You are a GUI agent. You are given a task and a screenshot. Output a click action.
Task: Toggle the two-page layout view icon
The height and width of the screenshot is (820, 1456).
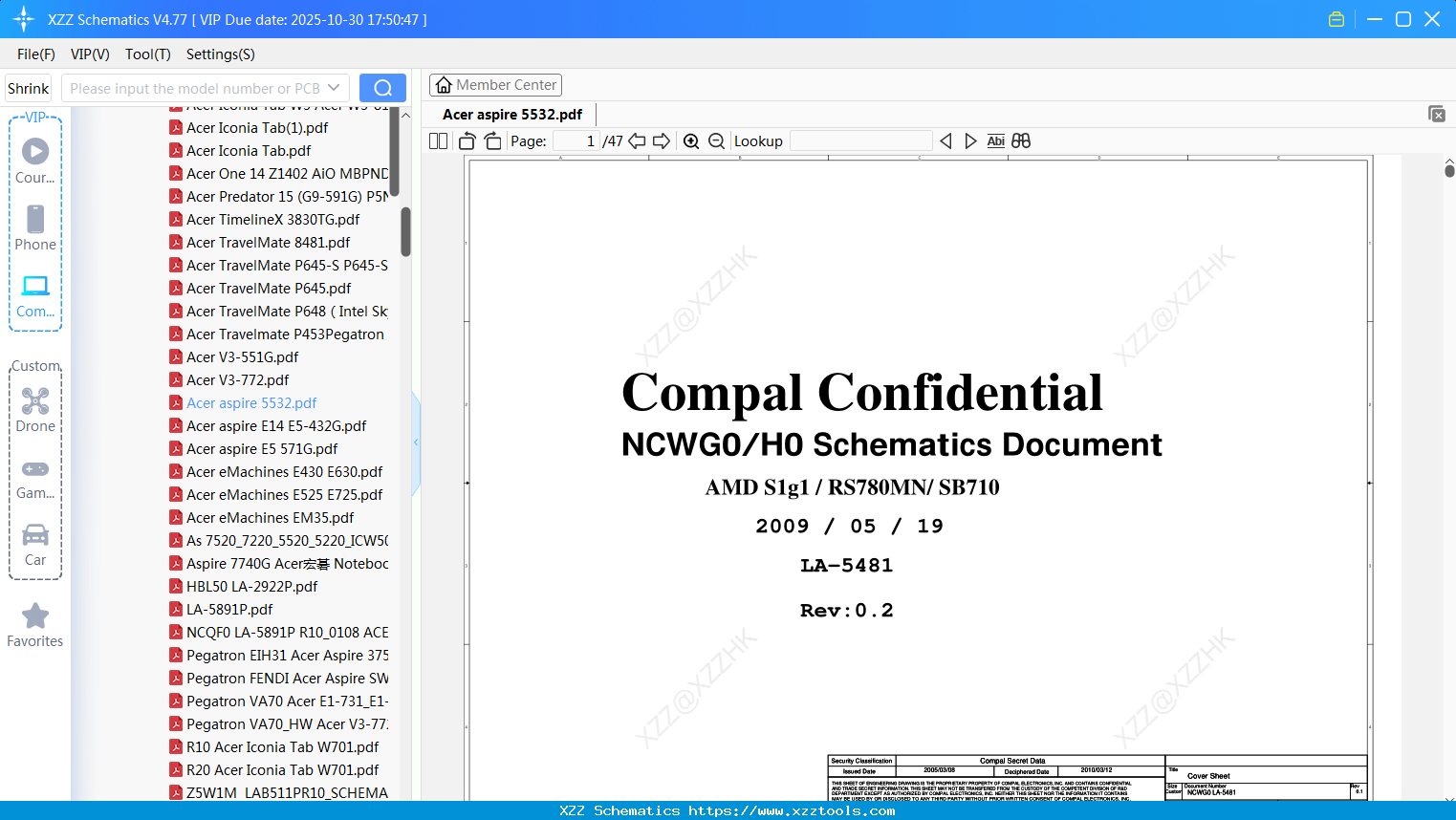click(x=439, y=141)
